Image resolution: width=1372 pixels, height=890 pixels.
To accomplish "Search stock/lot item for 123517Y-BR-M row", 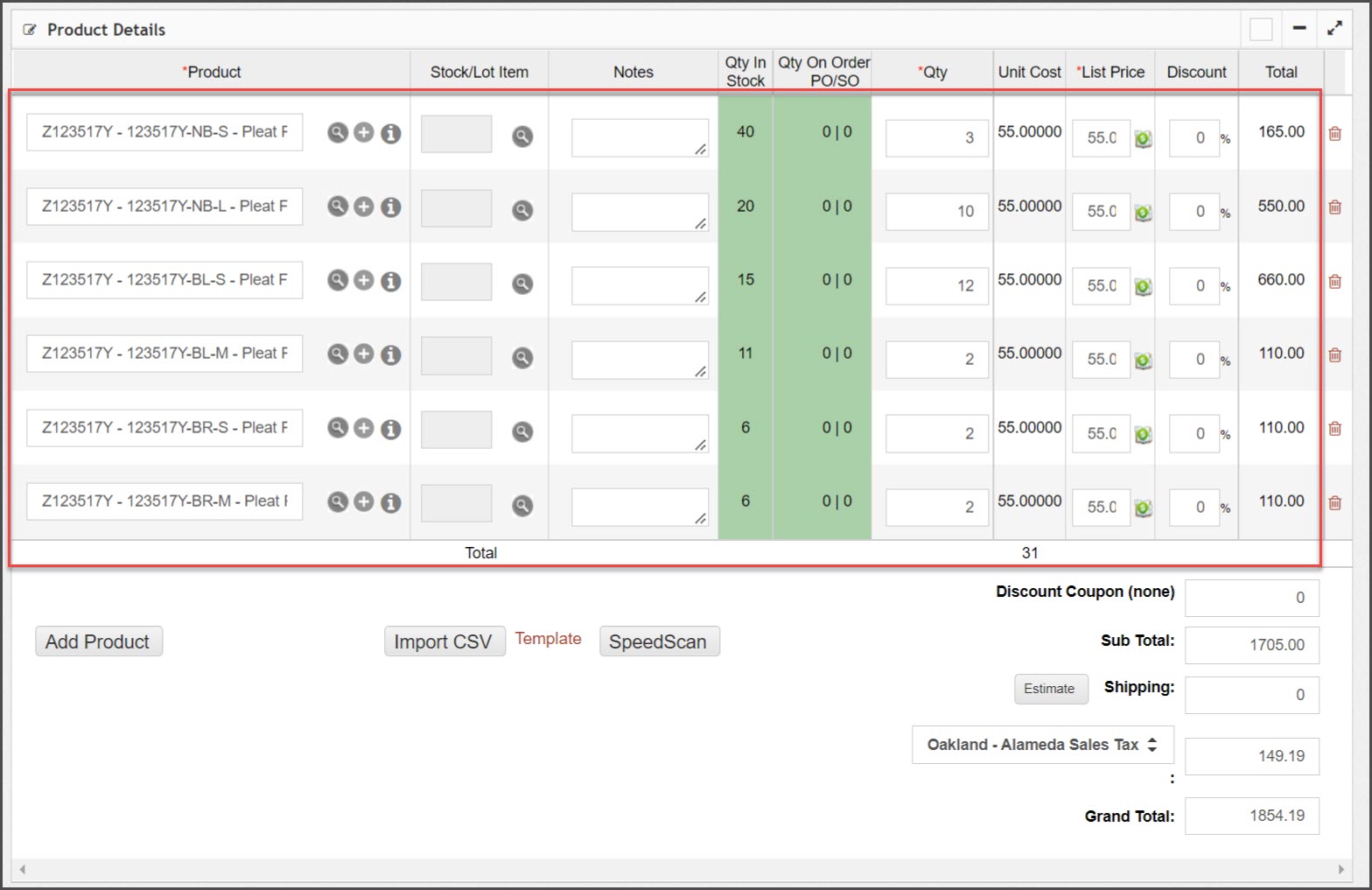I will pyautogui.click(x=522, y=505).
